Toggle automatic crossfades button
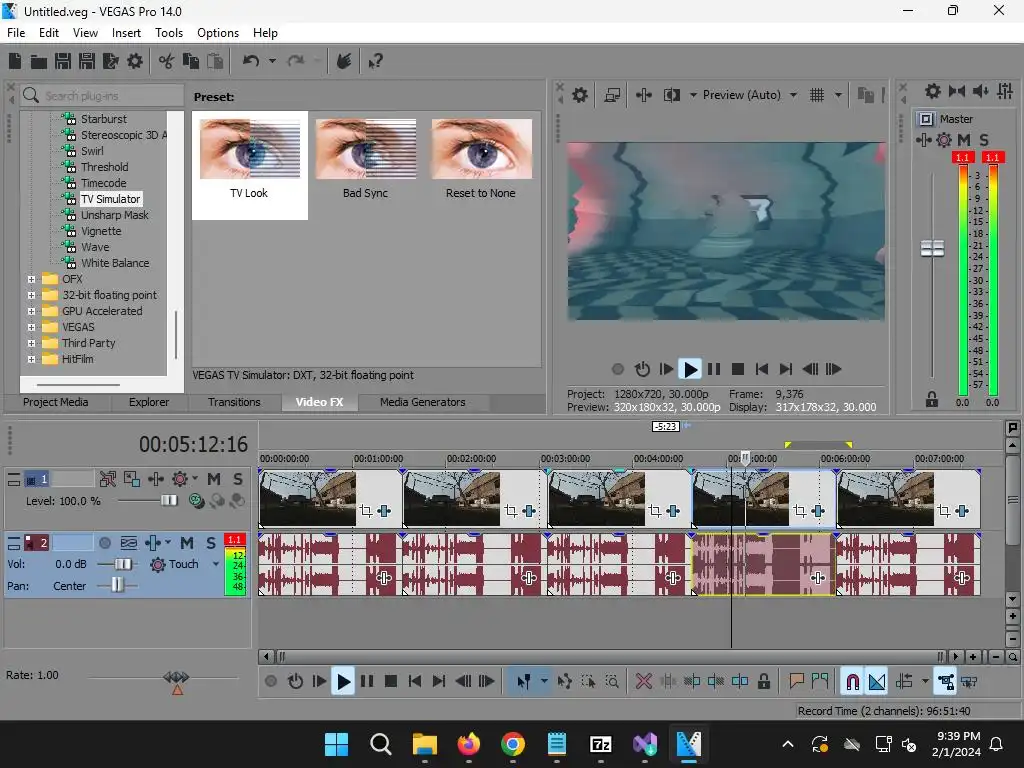Screen dimensions: 1024x768 coord(877,682)
